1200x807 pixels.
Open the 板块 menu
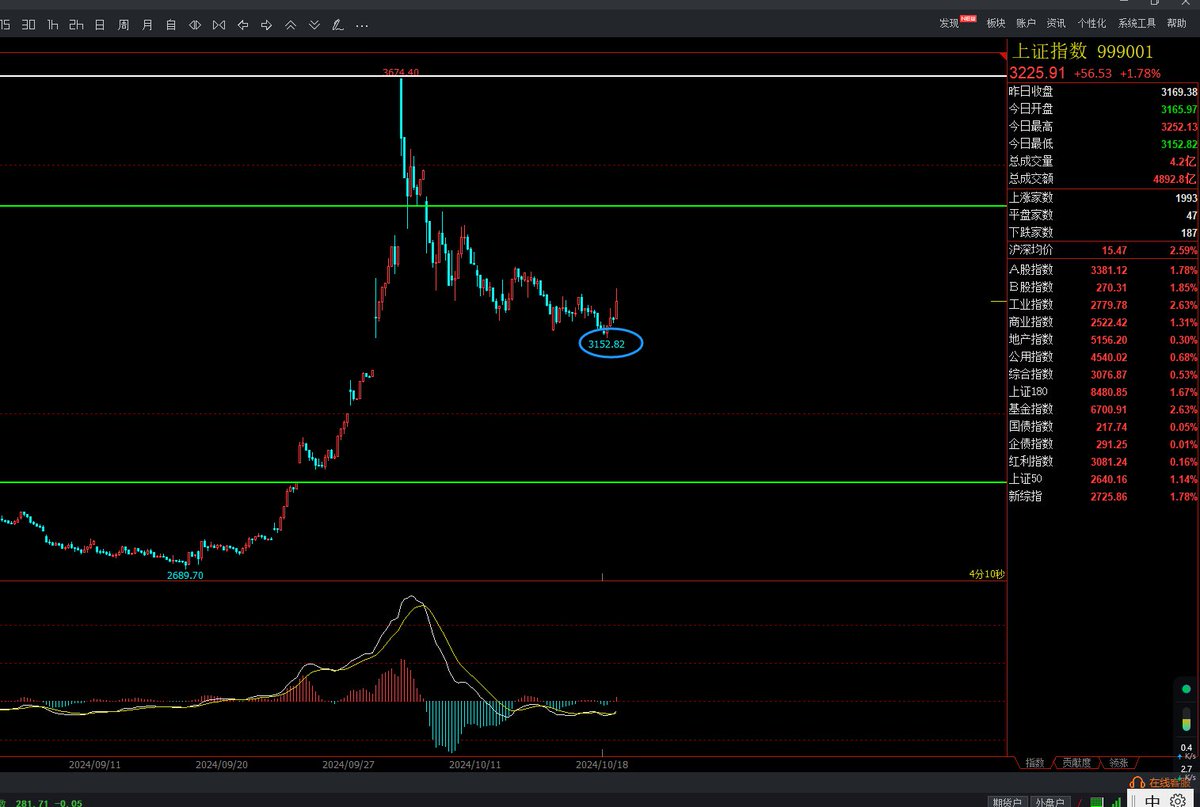[995, 23]
